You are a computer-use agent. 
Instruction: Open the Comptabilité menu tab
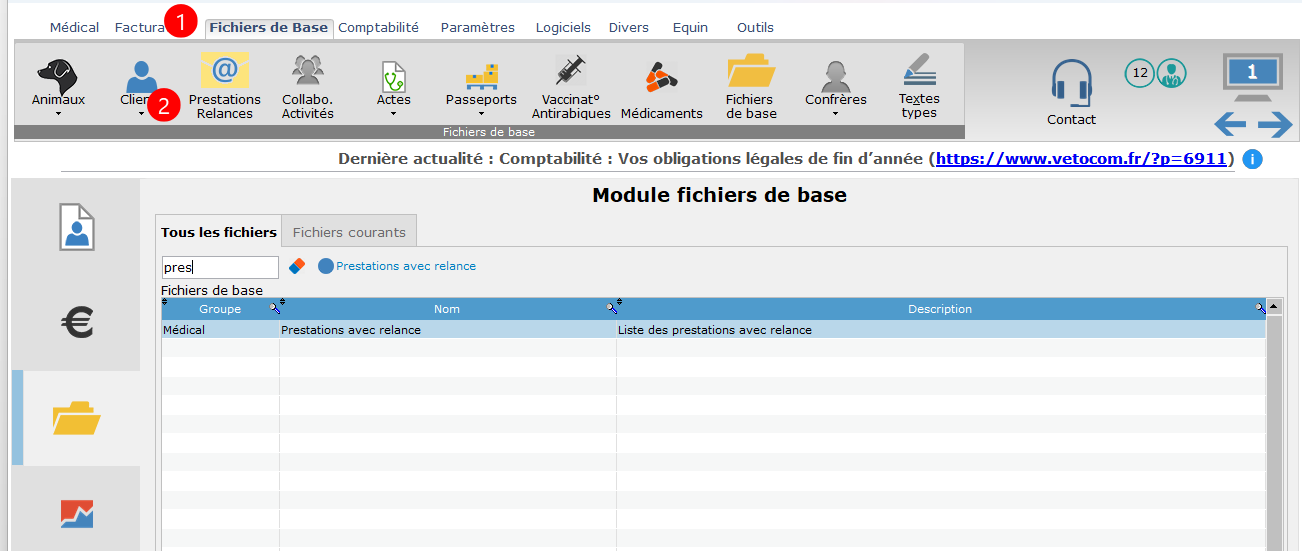pyautogui.click(x=378, y=28)
